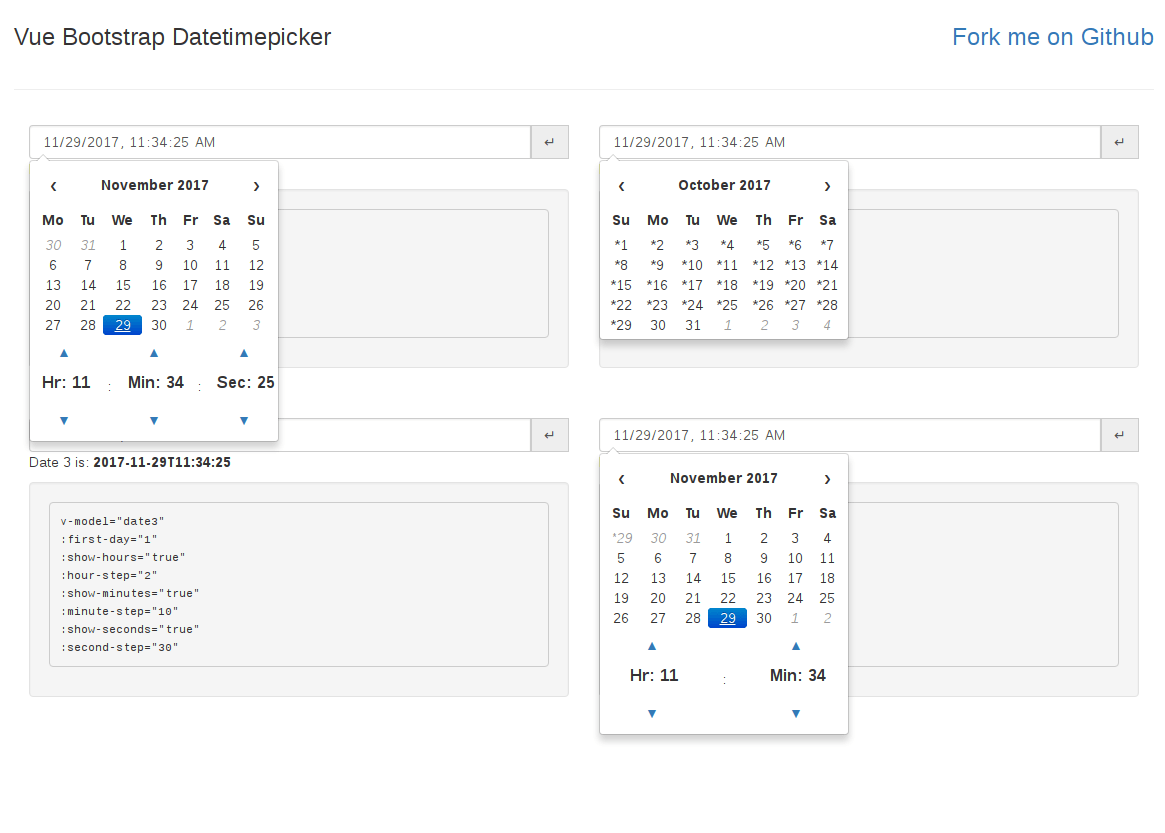Click the return arrow beside the first input
This screenshot has height=833, width=1165.
tap(548, 141)
